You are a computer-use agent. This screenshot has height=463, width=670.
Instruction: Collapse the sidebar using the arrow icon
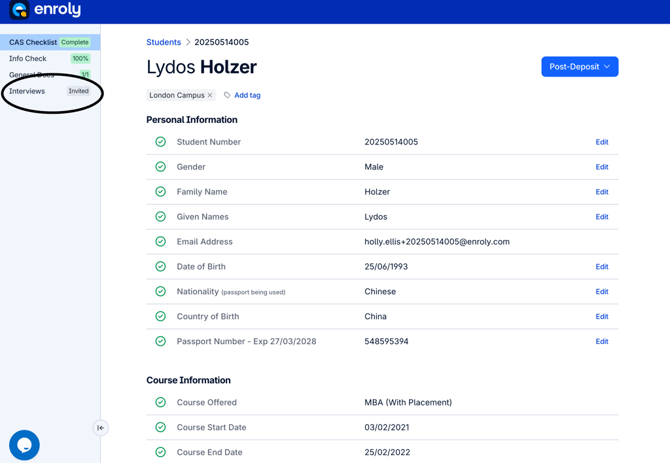[x=100, y=428]
